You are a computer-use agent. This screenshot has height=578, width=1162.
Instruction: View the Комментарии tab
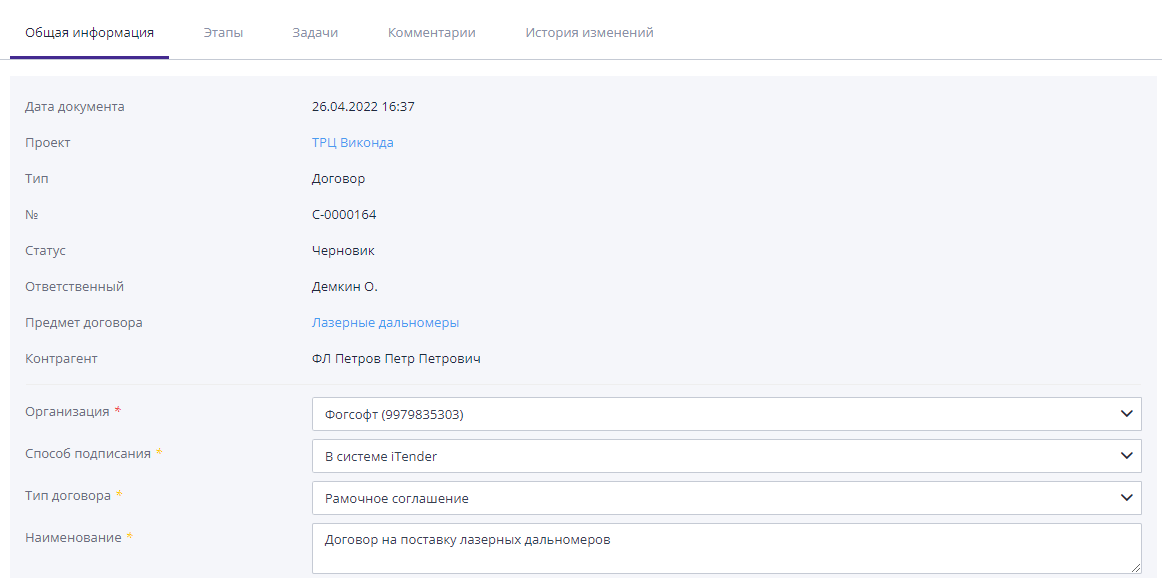tap(430, 31)
